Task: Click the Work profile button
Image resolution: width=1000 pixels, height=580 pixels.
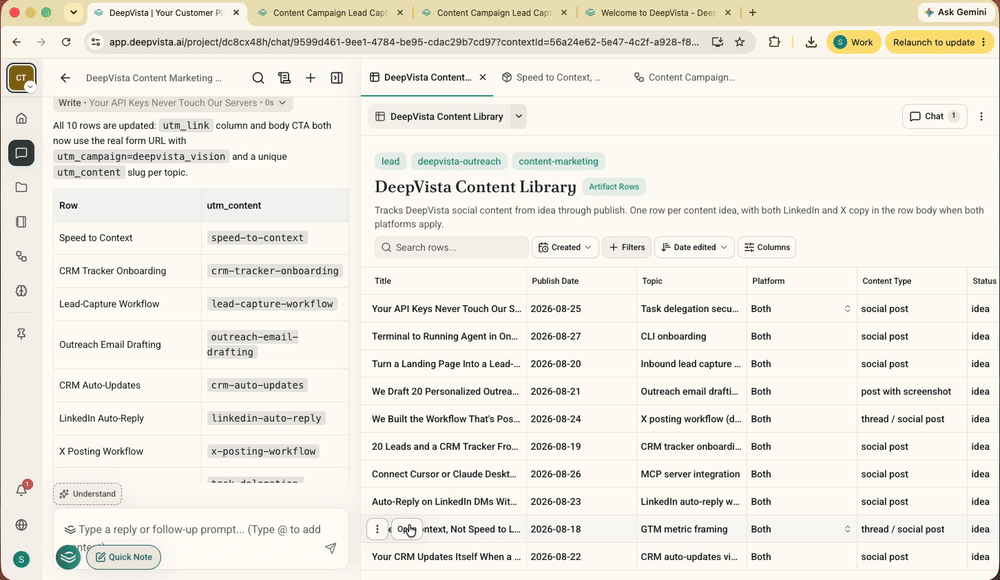Action: coord(854,42)
